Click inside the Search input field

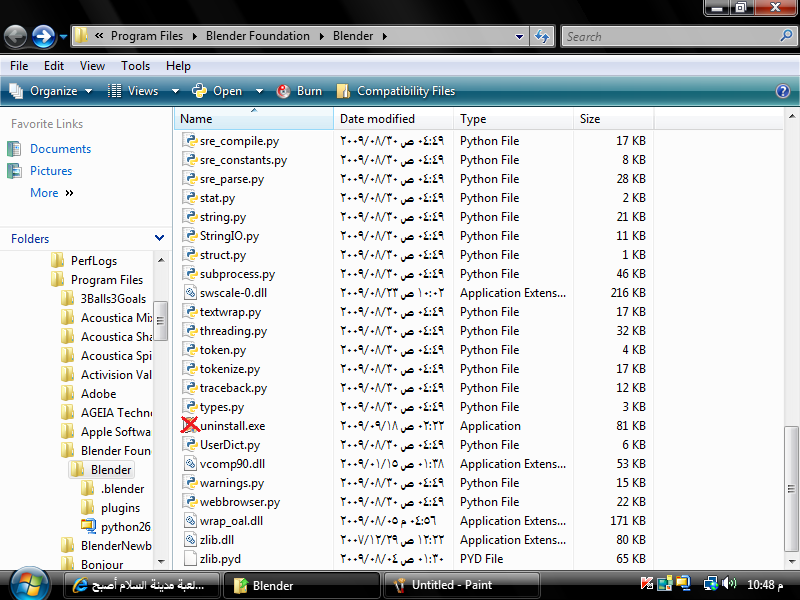(x=671, y=36)
